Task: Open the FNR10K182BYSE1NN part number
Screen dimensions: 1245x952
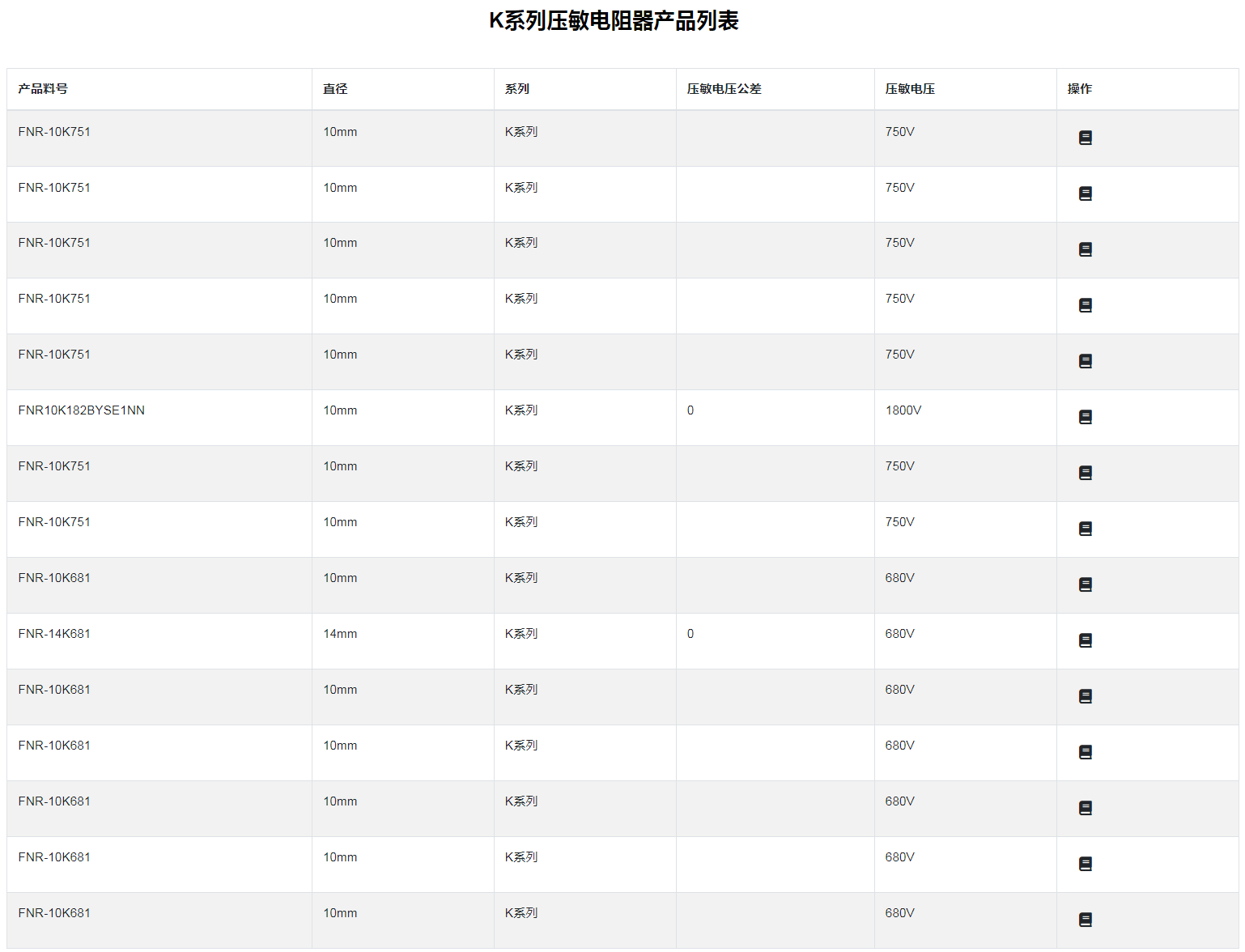Action: [82, 410]
